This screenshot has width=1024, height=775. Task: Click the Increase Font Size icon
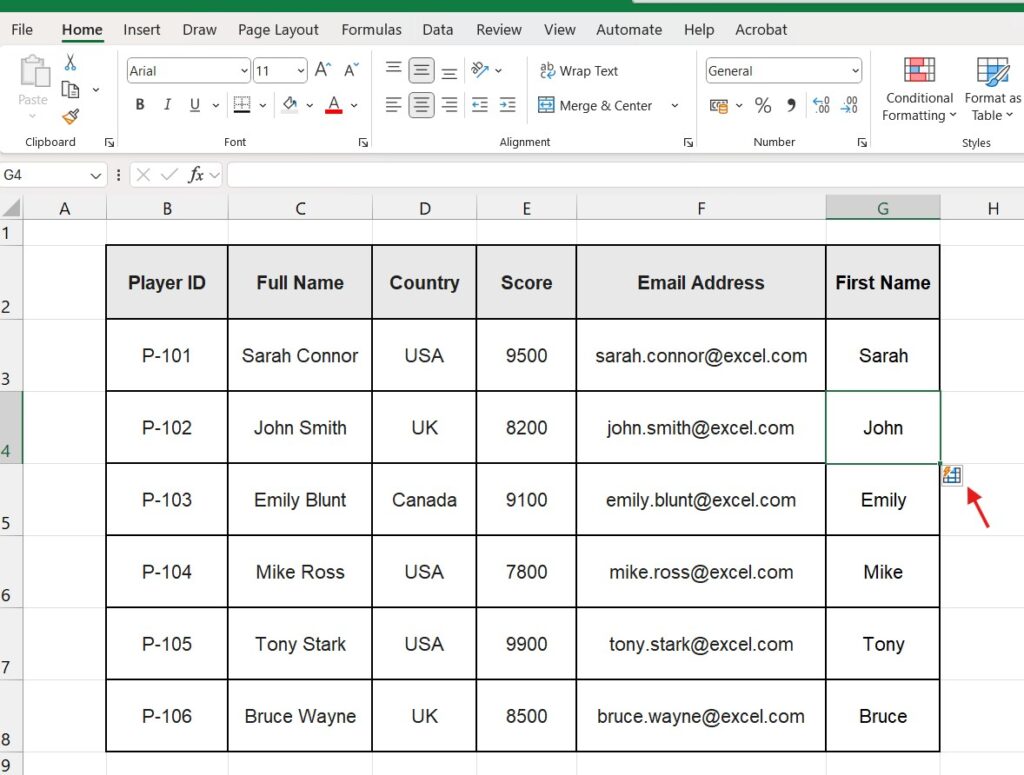point(322,70)
